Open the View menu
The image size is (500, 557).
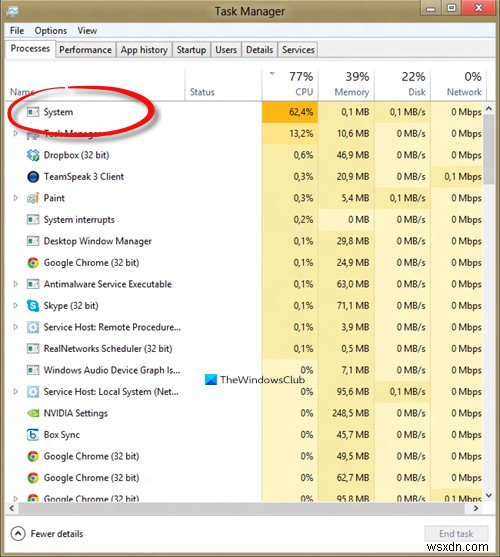pos(87,31)
